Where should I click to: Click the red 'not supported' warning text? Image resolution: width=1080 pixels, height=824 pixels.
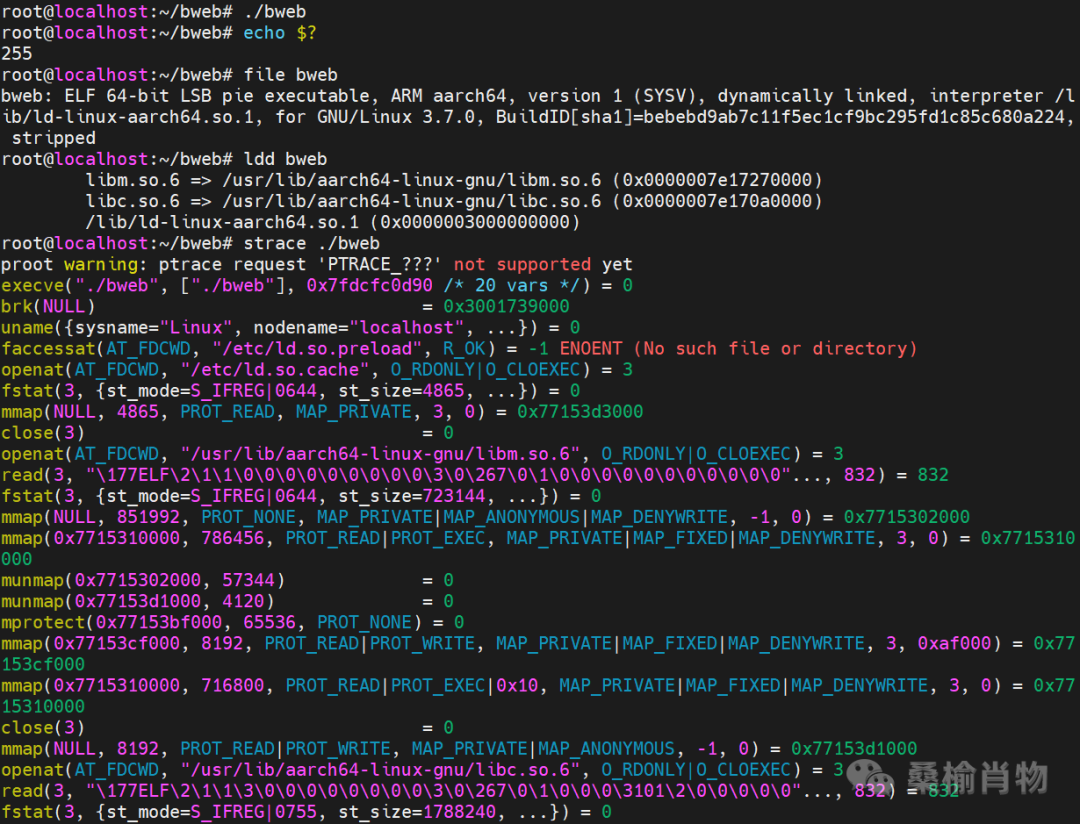[x=522, y=265]
